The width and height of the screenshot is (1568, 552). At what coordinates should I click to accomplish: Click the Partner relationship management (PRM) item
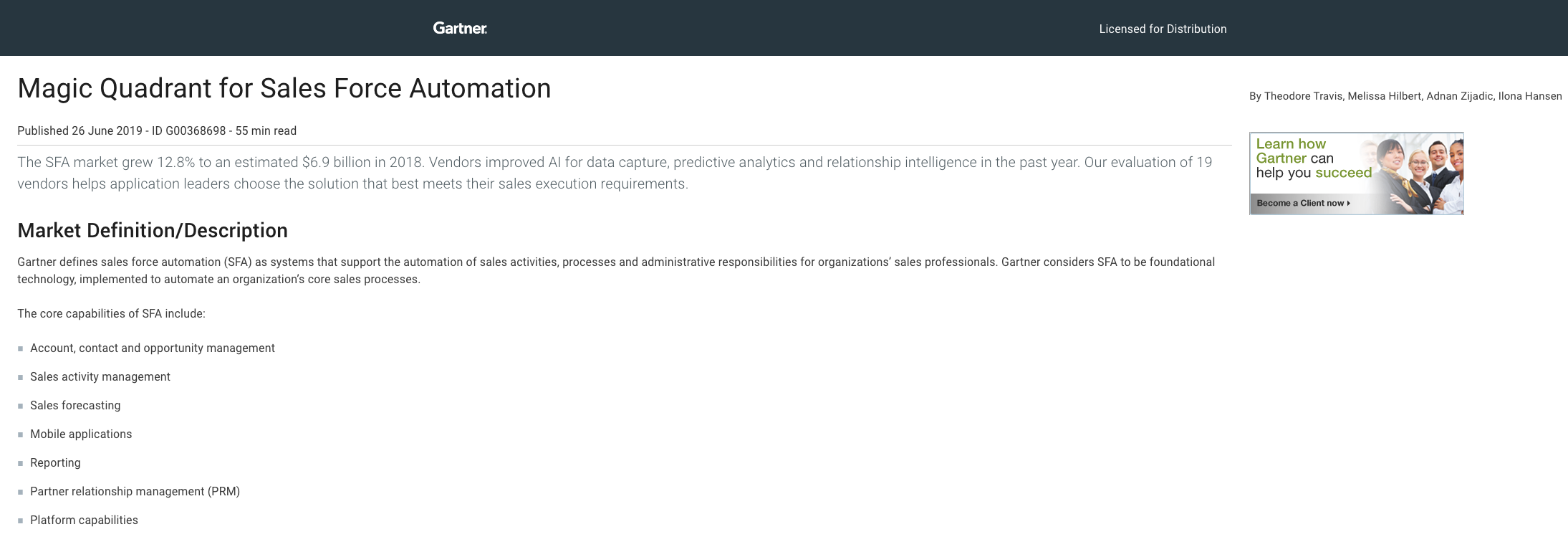(x=135, y=491)
